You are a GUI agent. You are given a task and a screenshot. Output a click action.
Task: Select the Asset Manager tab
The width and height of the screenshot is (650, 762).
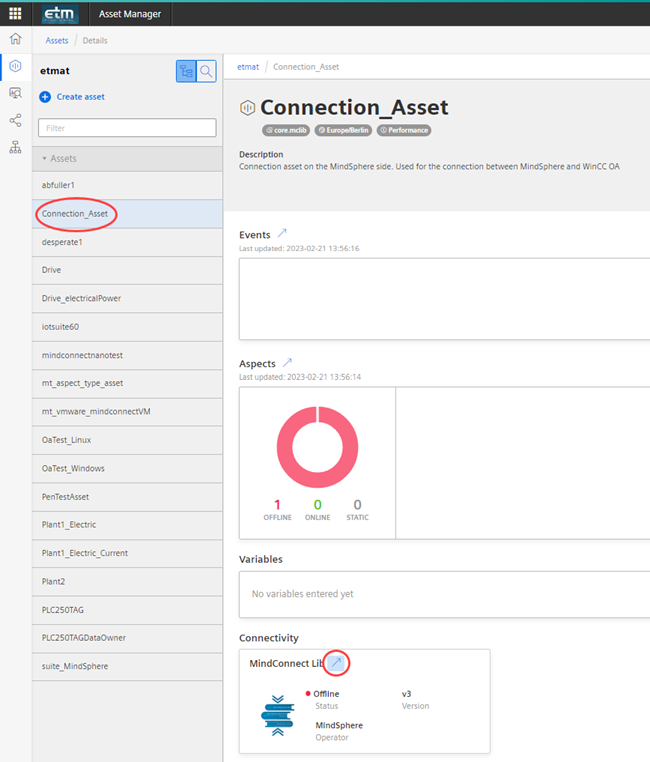coord(131,15)
